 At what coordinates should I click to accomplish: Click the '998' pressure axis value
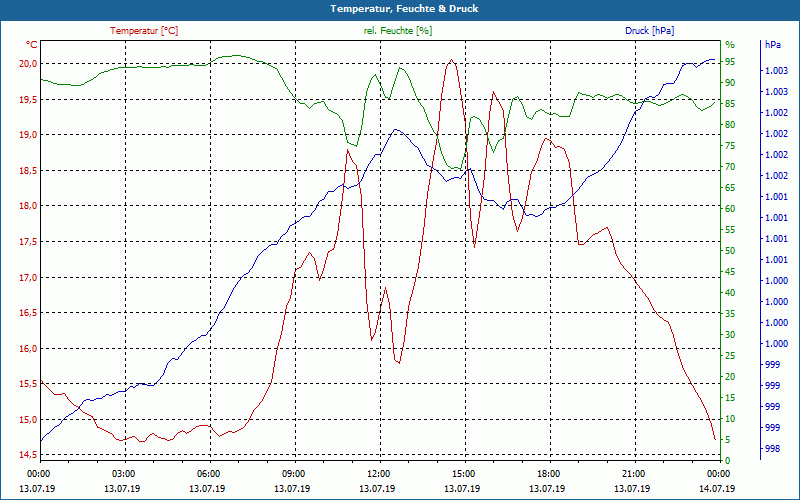pyautogui.click(x=772, y=448)
